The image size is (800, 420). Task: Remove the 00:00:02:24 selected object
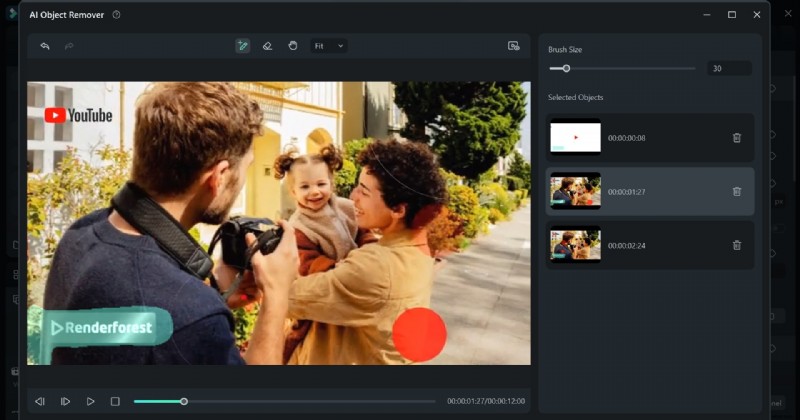[x=737, y=245]
